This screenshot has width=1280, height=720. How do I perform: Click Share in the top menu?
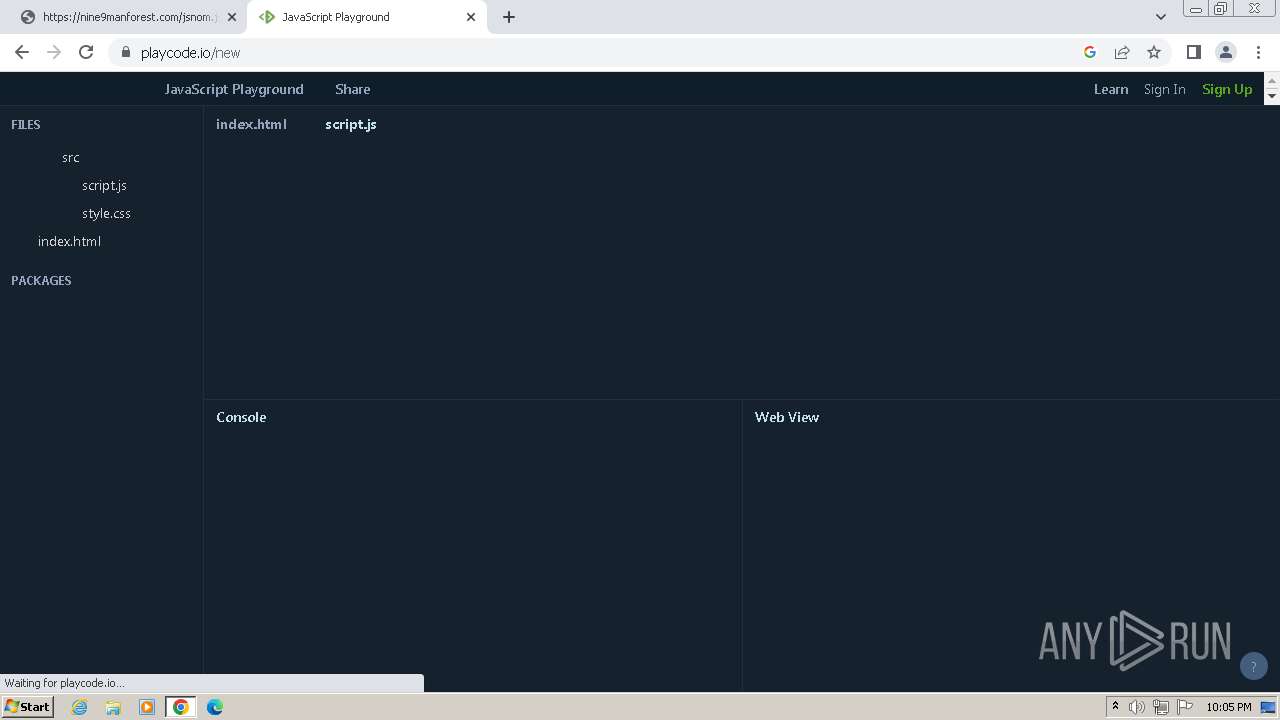(x=353, y=89)
